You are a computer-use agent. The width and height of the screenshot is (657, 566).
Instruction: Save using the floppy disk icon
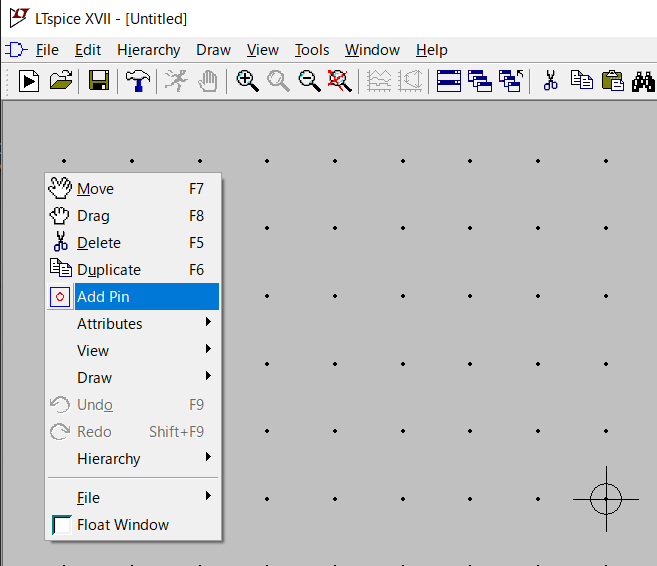pos(99,81)
